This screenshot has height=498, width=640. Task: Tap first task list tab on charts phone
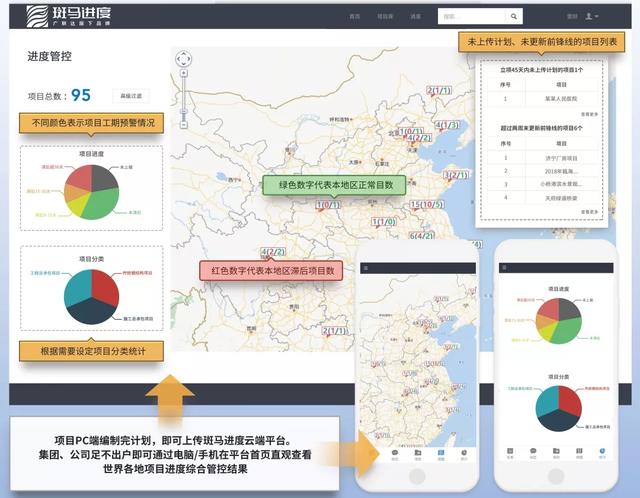tap(510, 453)
